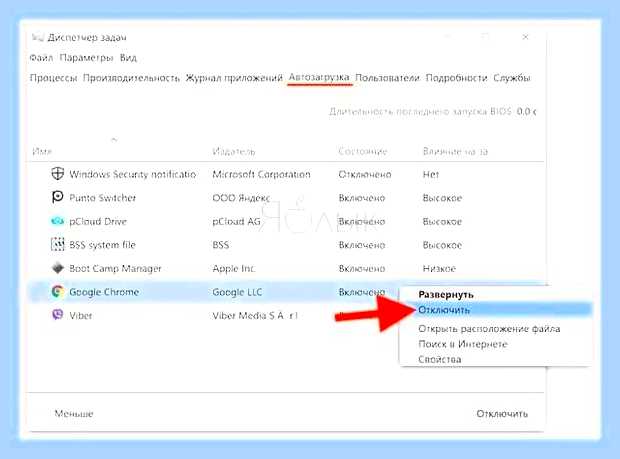This screenshot has width=620, height=459.
Task: Click the Включено status for BSS system file
Action: click(x=362, y=245)
